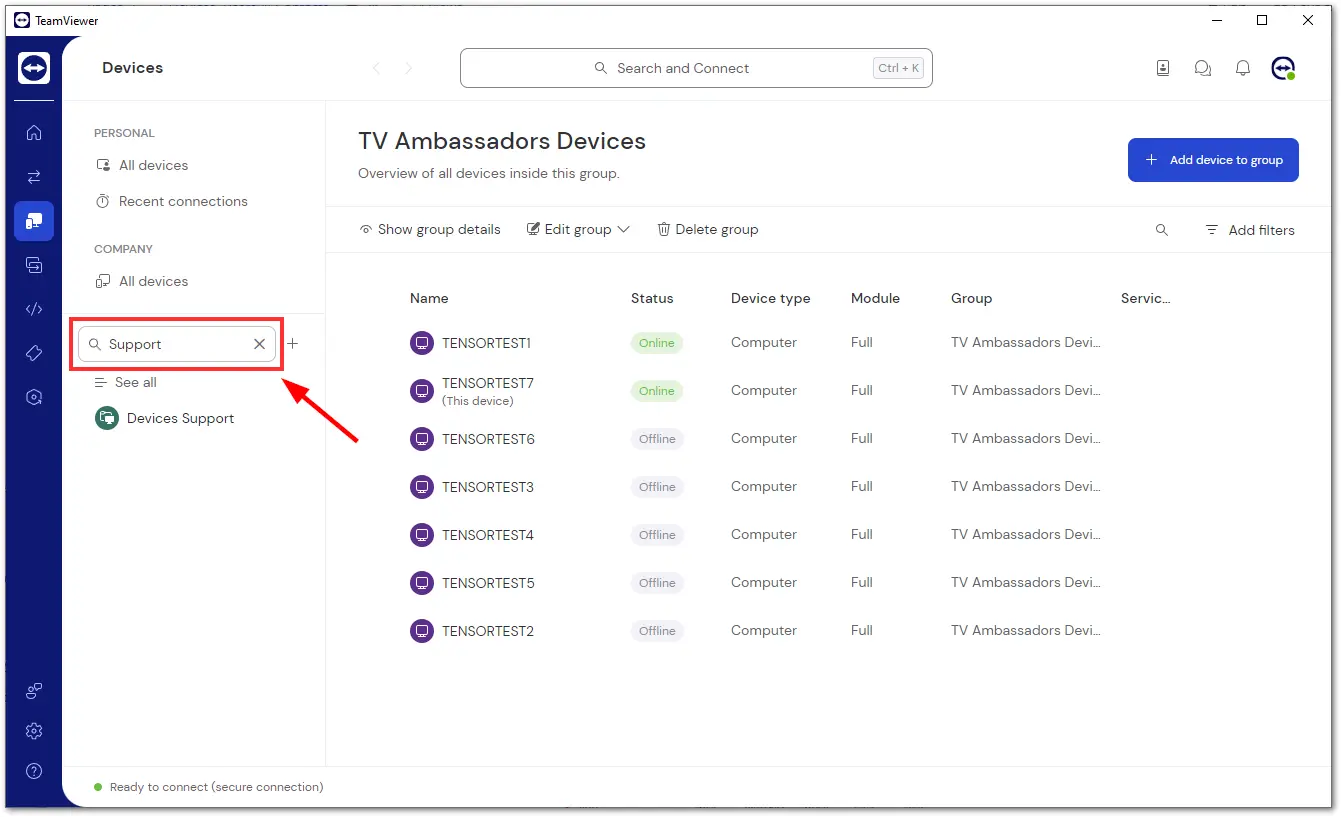The height and width of the screenshot is (817, 1341).
Task: Open Add filters
Action: (1249, 230)
